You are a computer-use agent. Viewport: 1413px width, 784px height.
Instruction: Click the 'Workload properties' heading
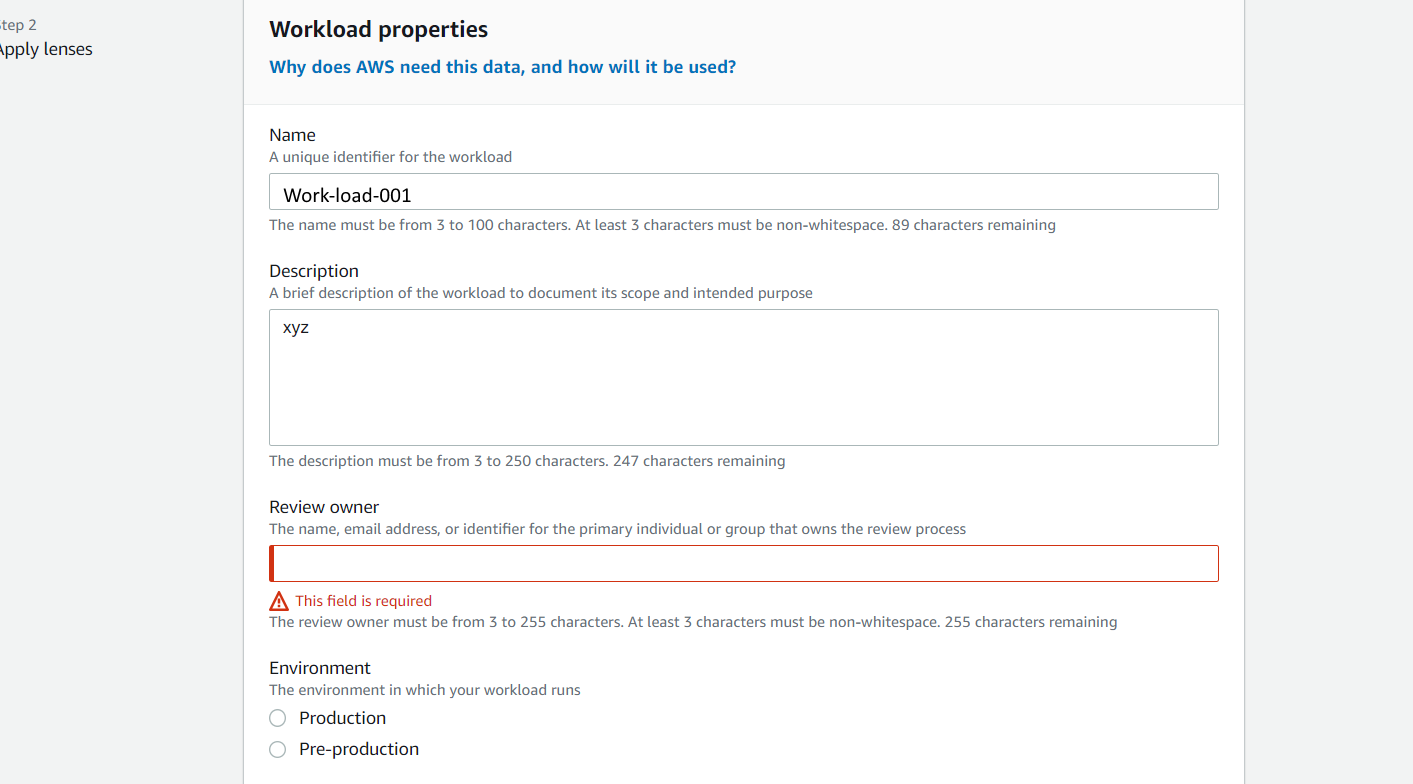tap(379, 29)
